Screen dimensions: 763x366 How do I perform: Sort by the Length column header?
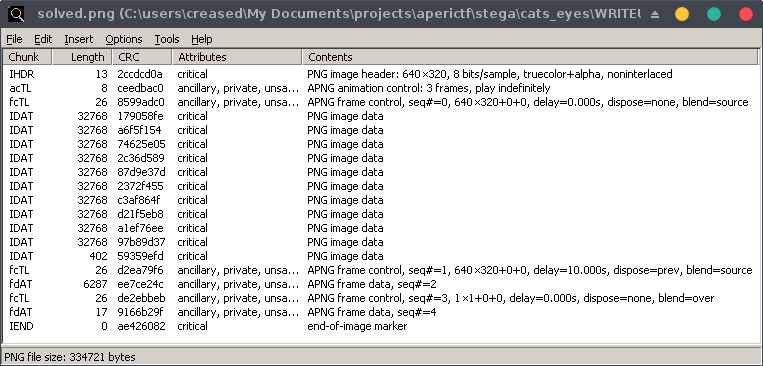tap(82, 57)
